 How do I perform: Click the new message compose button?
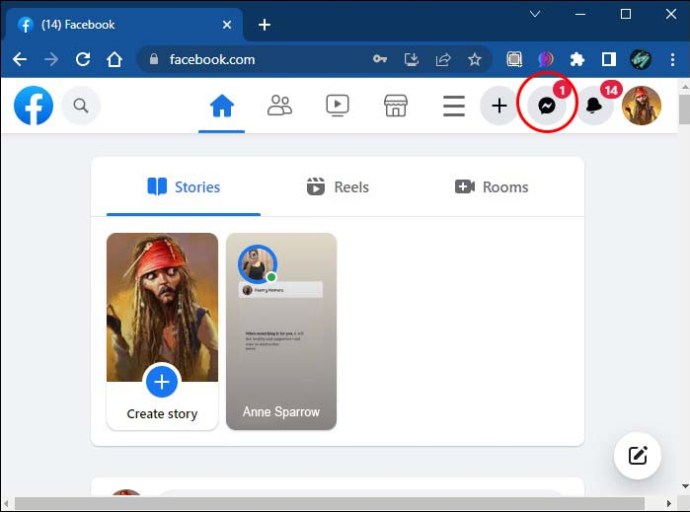[637, 457]
